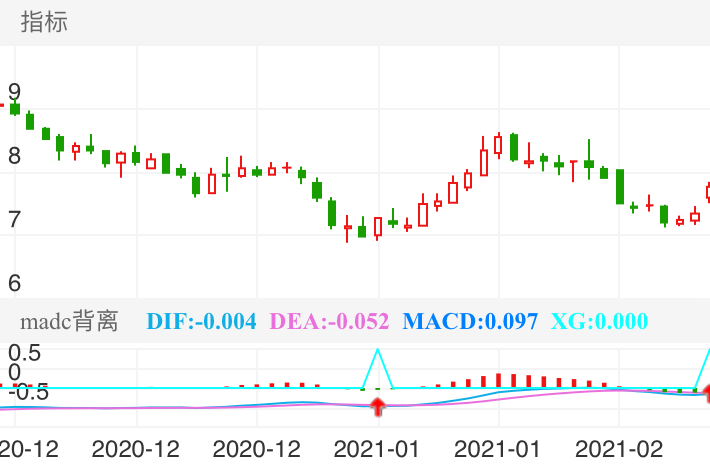Select the DEA:-0.052 value
The image size is (710, 472).
click(x=329, y=321)
